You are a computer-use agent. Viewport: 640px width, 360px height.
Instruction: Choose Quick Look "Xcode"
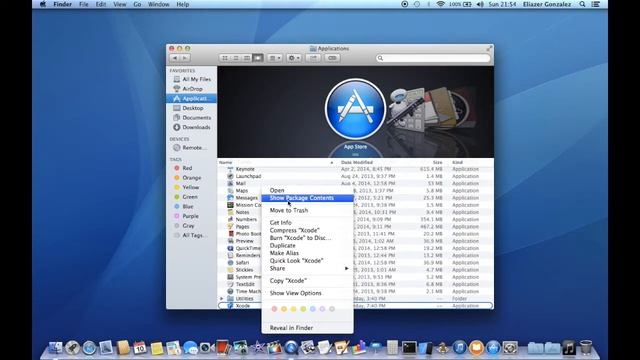point(307,260)
